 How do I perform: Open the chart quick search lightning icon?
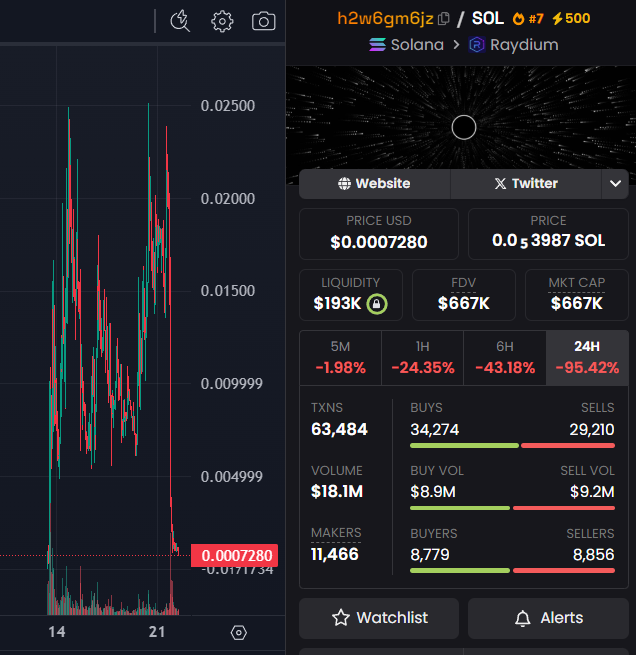[180, 21]
